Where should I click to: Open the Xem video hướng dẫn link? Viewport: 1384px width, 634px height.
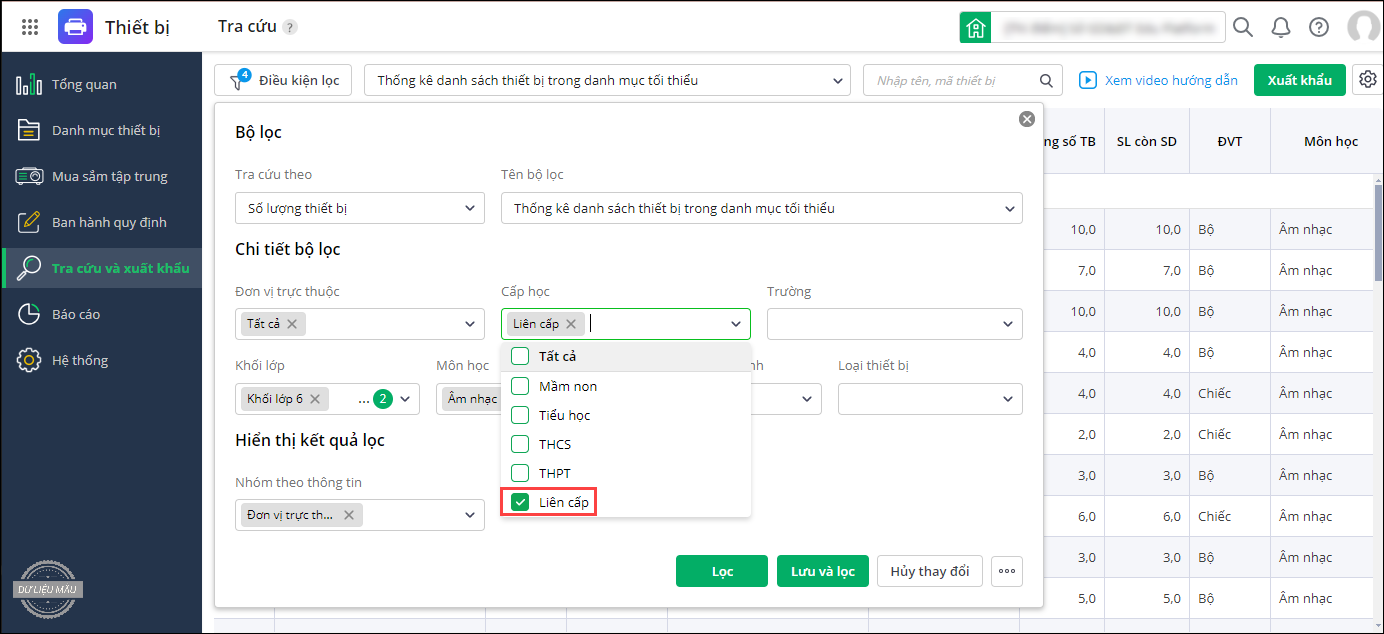[1158, 80]
